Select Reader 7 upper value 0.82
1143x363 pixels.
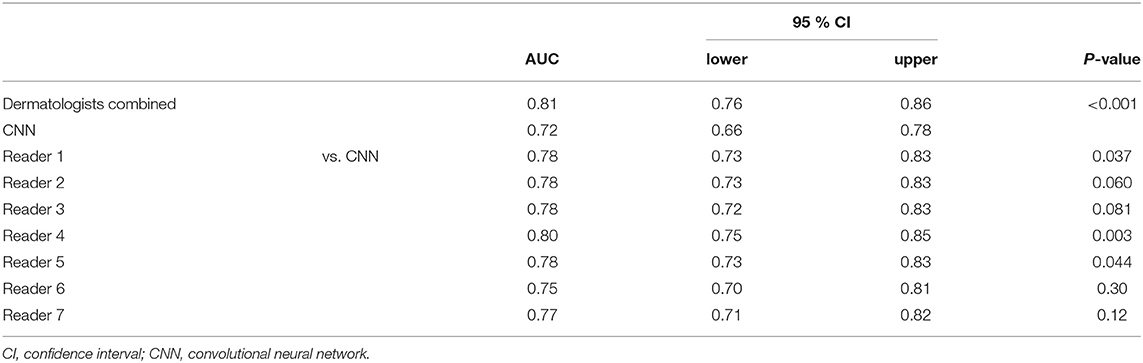coord(916,314)
